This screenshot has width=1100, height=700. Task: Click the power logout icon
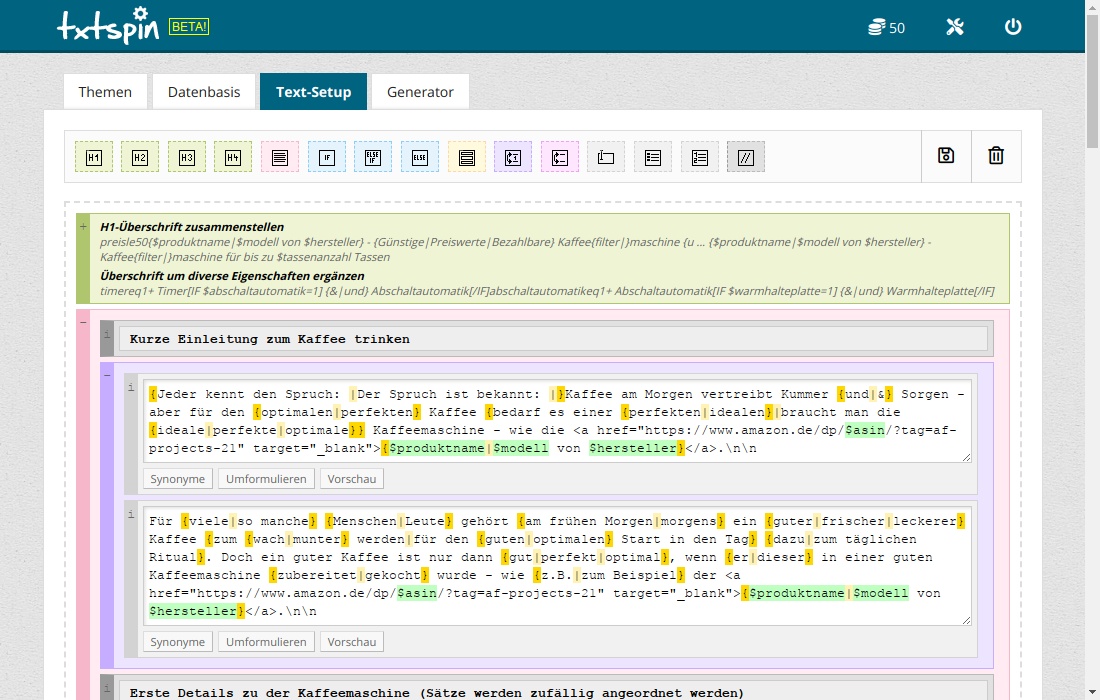pos(1013,27)
